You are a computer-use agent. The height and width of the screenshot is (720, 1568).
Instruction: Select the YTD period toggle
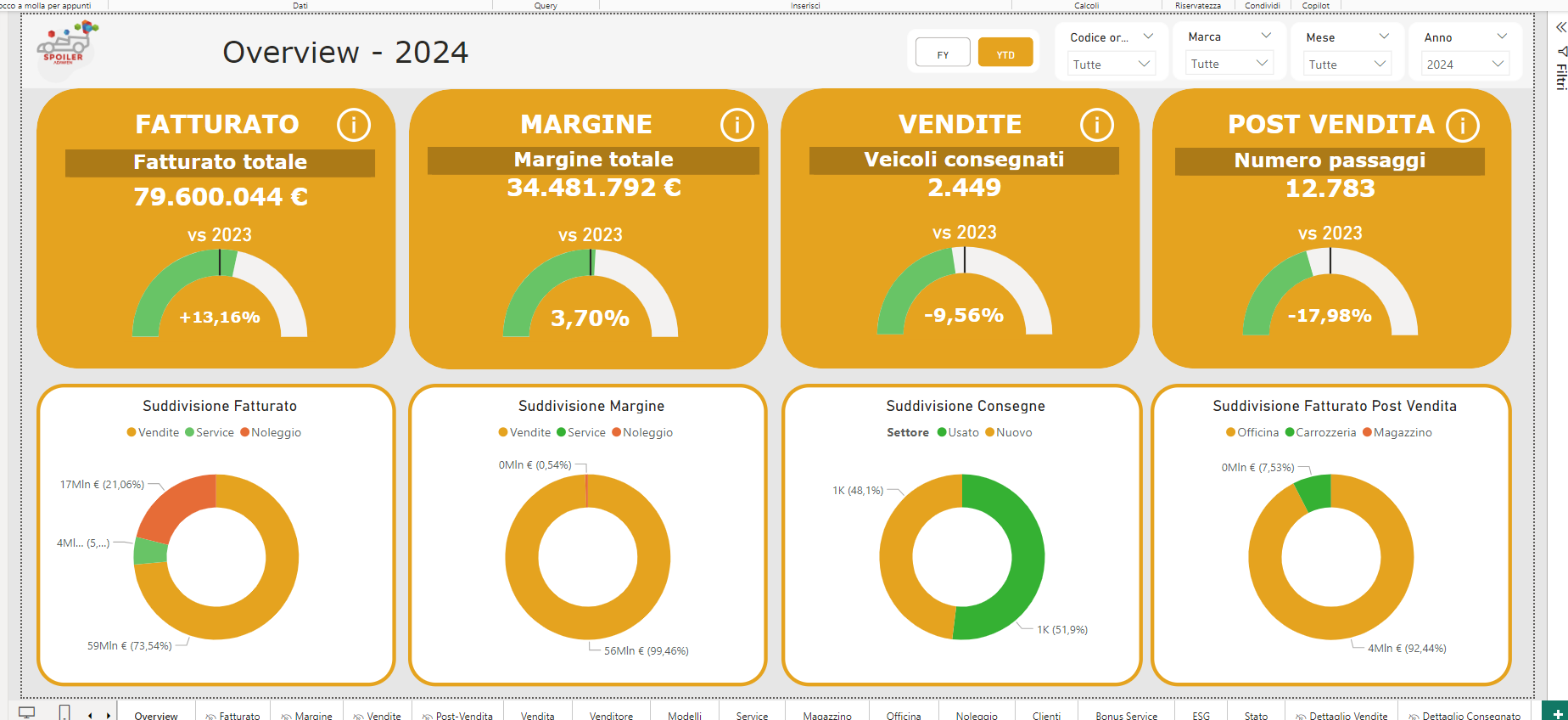tap(1005, 53)
